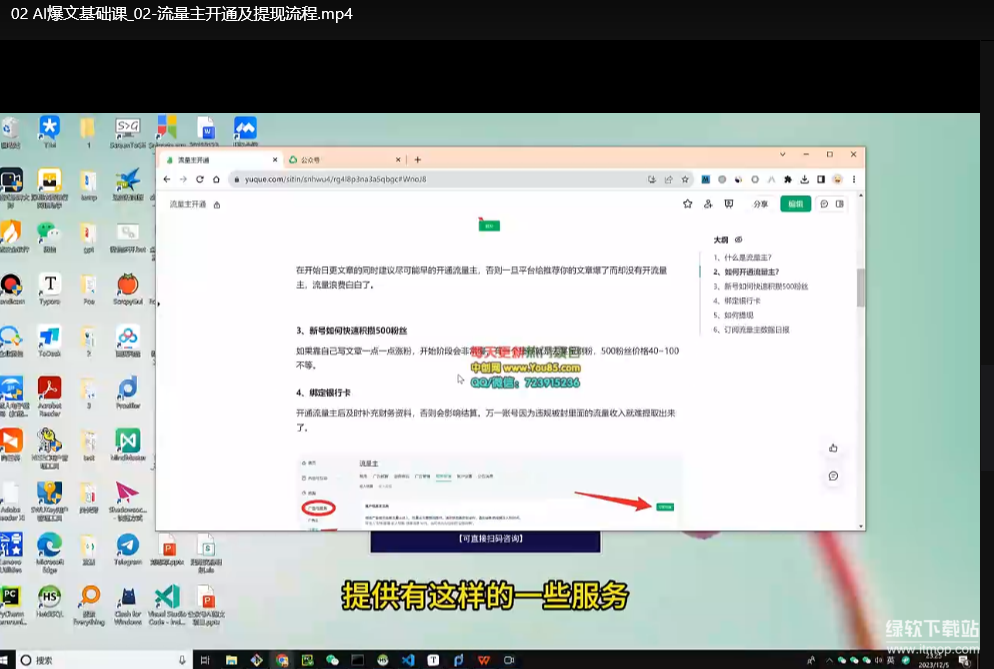
Task: Open Task View on the taskbar
Action: pos(205,660)
